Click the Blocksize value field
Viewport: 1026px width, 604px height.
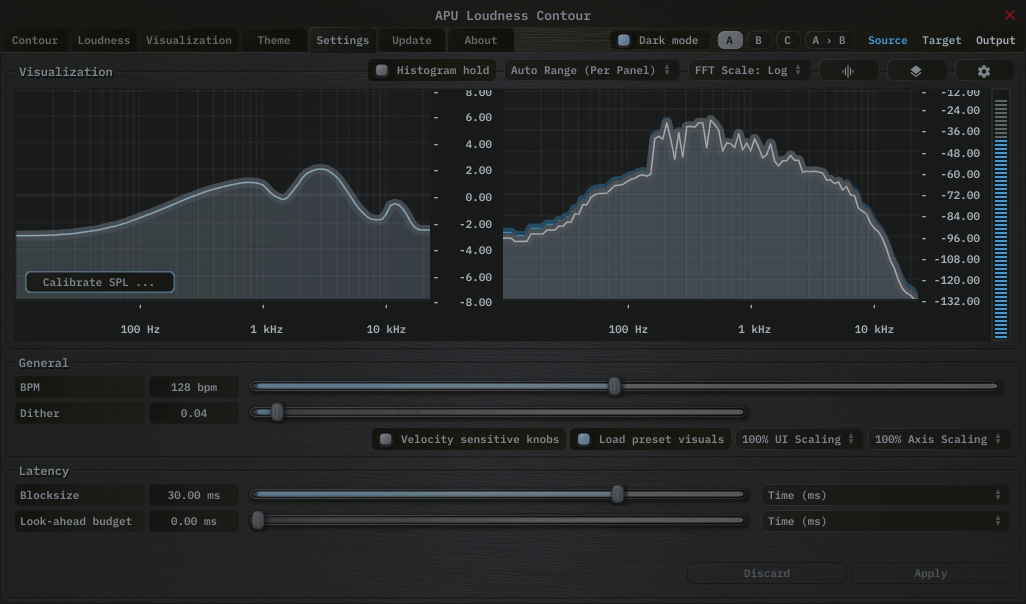tap(193, 495)
